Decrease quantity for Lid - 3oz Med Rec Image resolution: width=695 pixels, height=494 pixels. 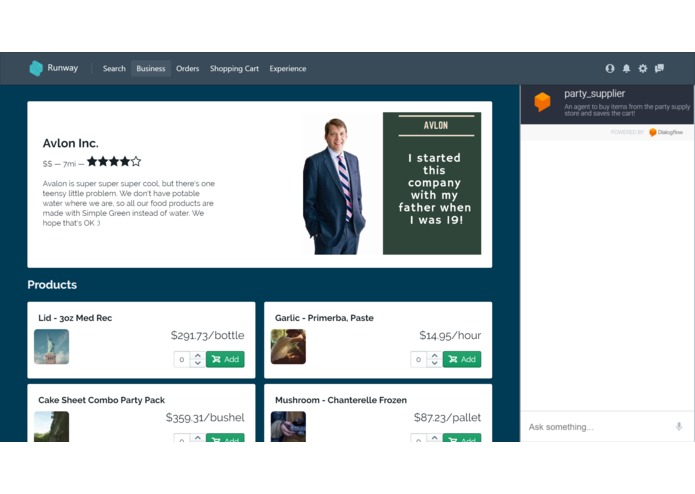pos(198,363)
